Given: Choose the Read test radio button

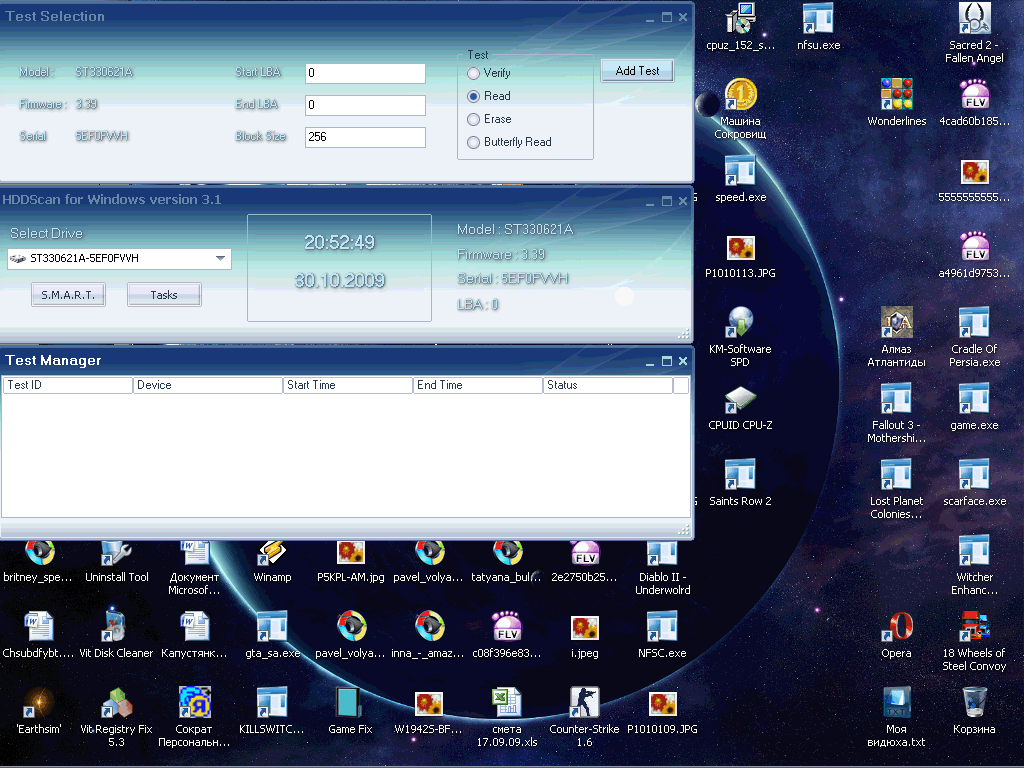Looking at the screenshot, I should [x=474, y=96].
